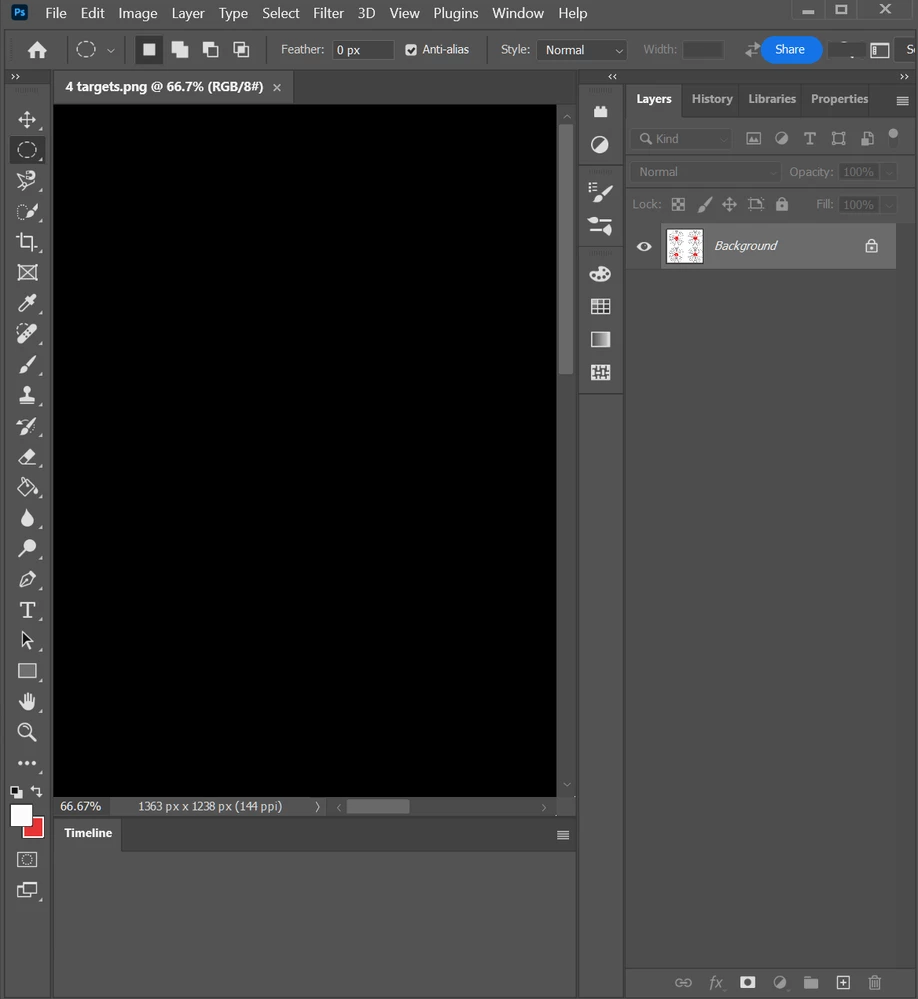Screen dimensions: 918x999
Task: Select the Eyedropper tool
Action: [x=27, y=303]
